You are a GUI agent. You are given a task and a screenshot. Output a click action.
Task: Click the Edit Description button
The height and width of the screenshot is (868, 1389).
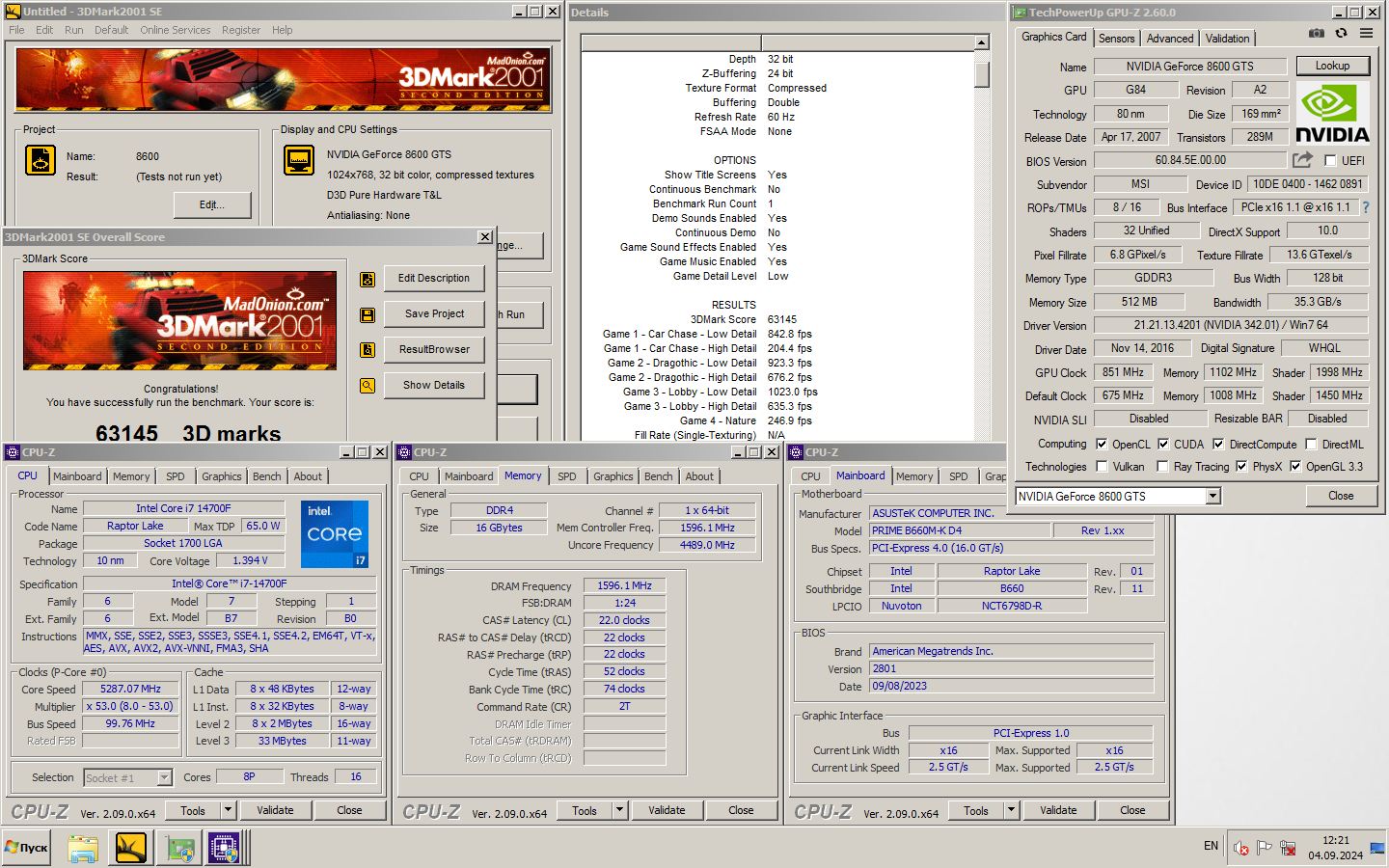434,278
